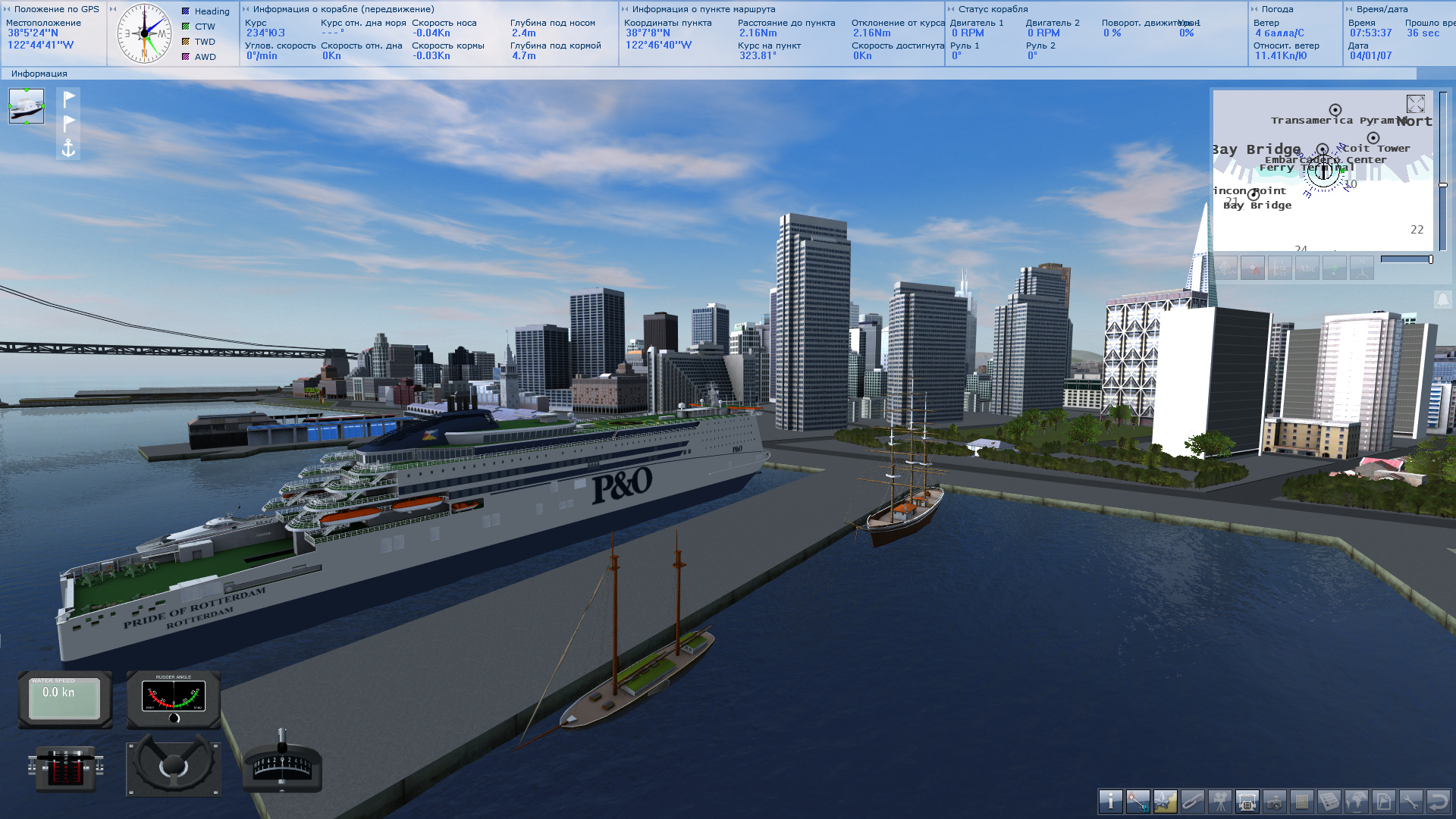Open settings with the wrench icon
The width and height of the screenshot is (1456, 819).
click(1410, 801)
